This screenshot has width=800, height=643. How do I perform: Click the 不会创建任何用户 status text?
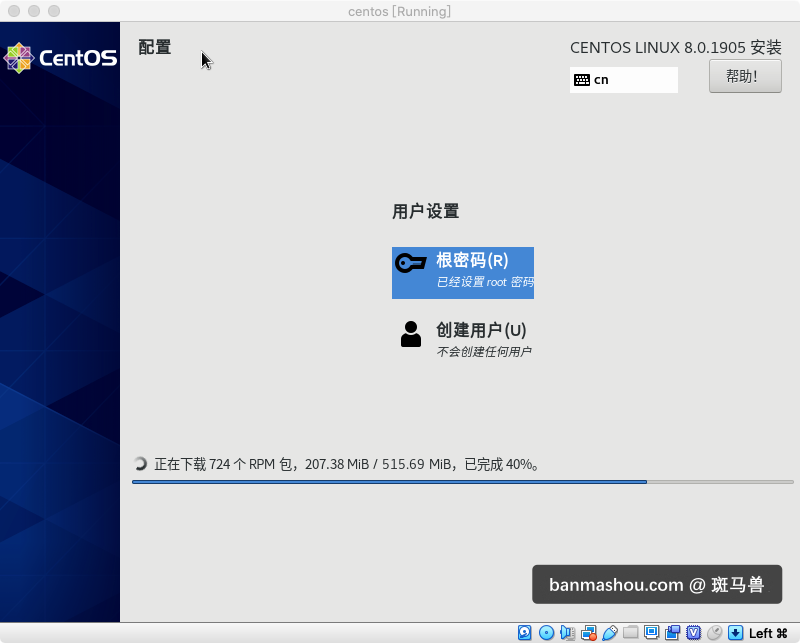click(484, 352)
